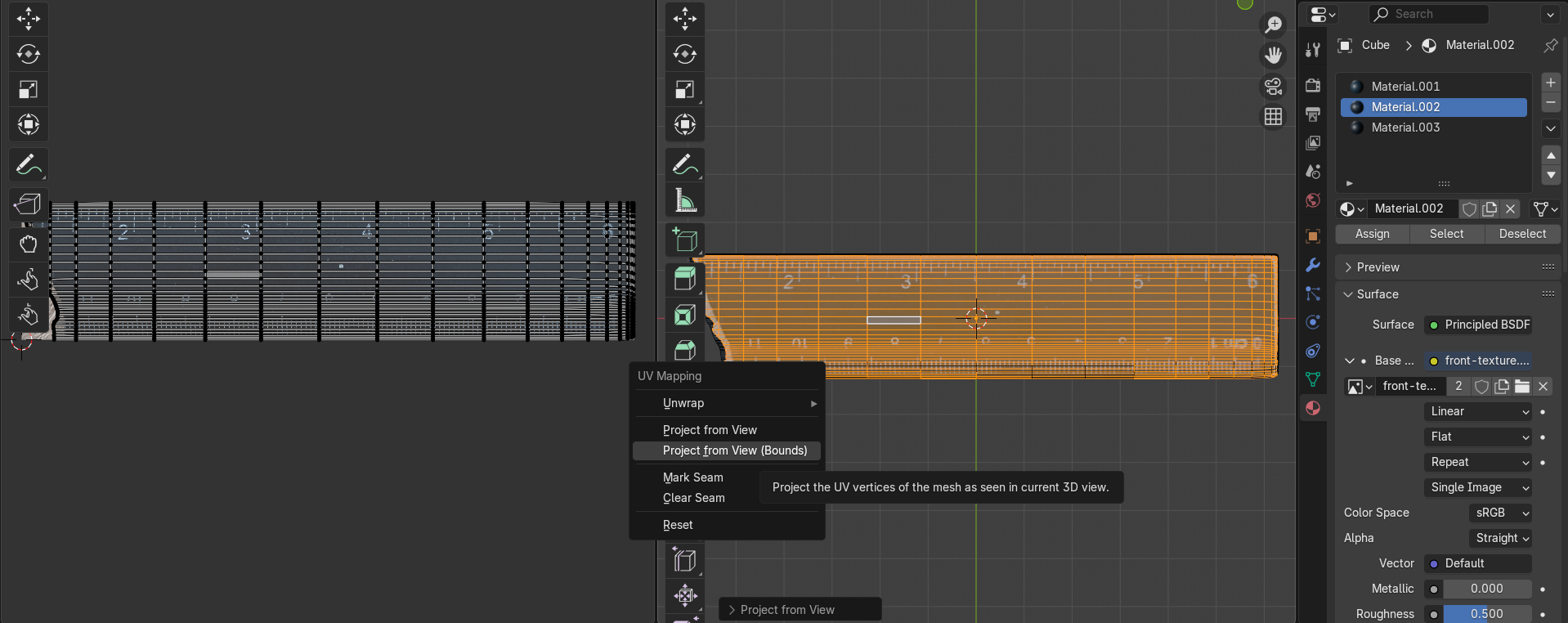This screenshot has width=1568, height=623.
Task: Toggle camera view in viewport
Action: click(x=1273, y=87)
